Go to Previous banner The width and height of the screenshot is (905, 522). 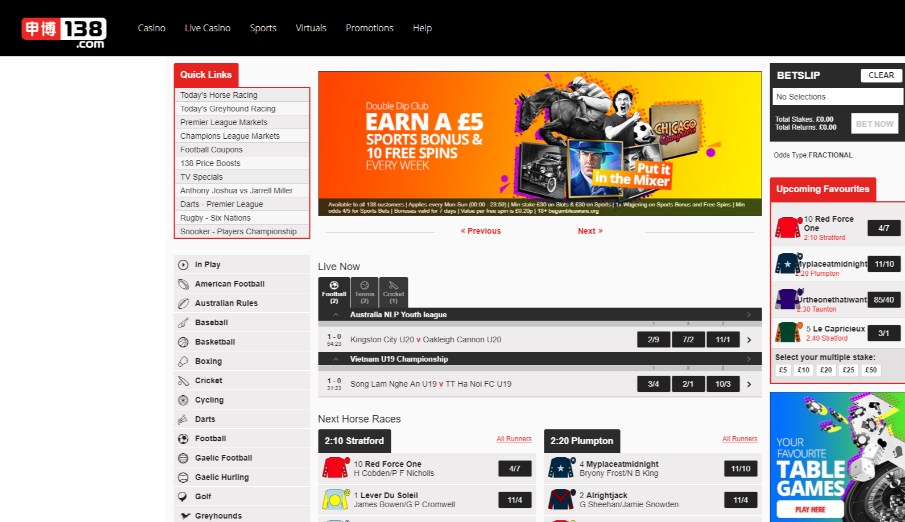pyautogui.click(x=480, y=231)
